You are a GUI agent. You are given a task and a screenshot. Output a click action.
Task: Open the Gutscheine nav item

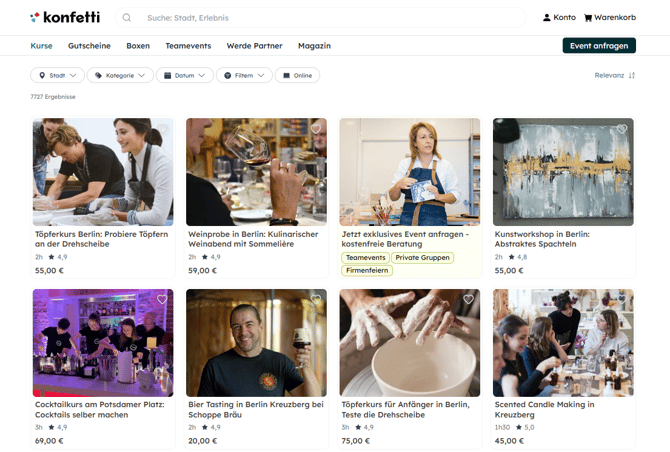click(x=89, y=46)
